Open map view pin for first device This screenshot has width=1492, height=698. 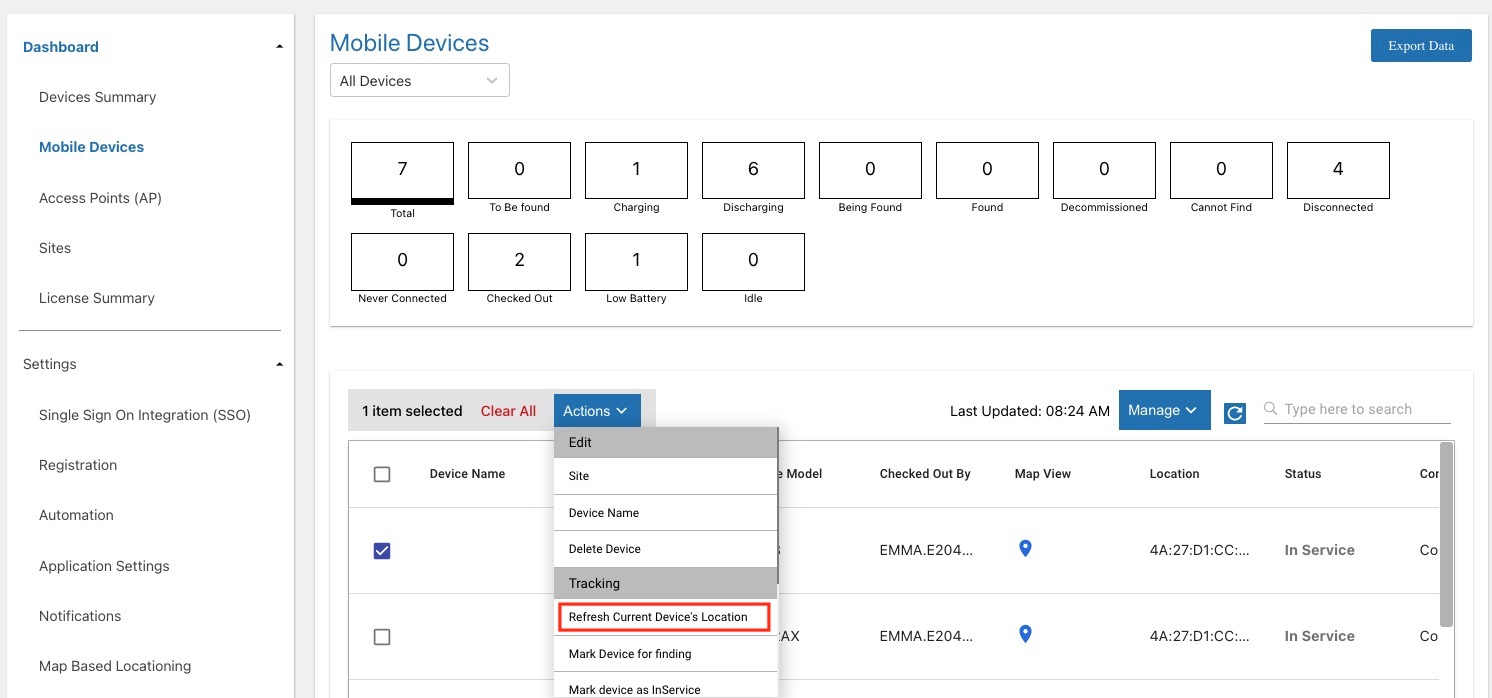(x=1024, y=548)
